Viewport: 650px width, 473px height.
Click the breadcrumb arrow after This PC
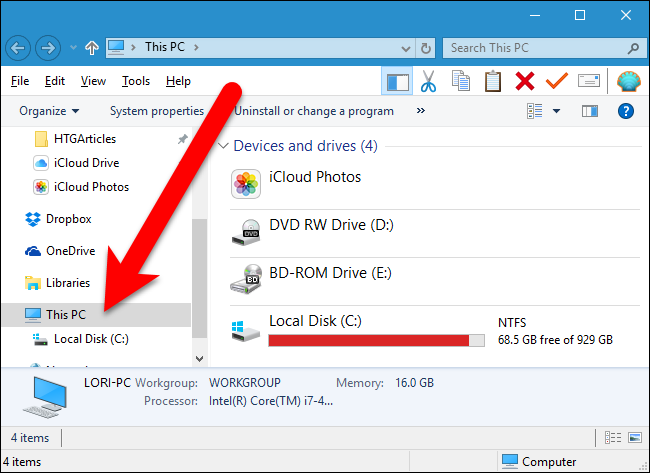pos(196,48)
